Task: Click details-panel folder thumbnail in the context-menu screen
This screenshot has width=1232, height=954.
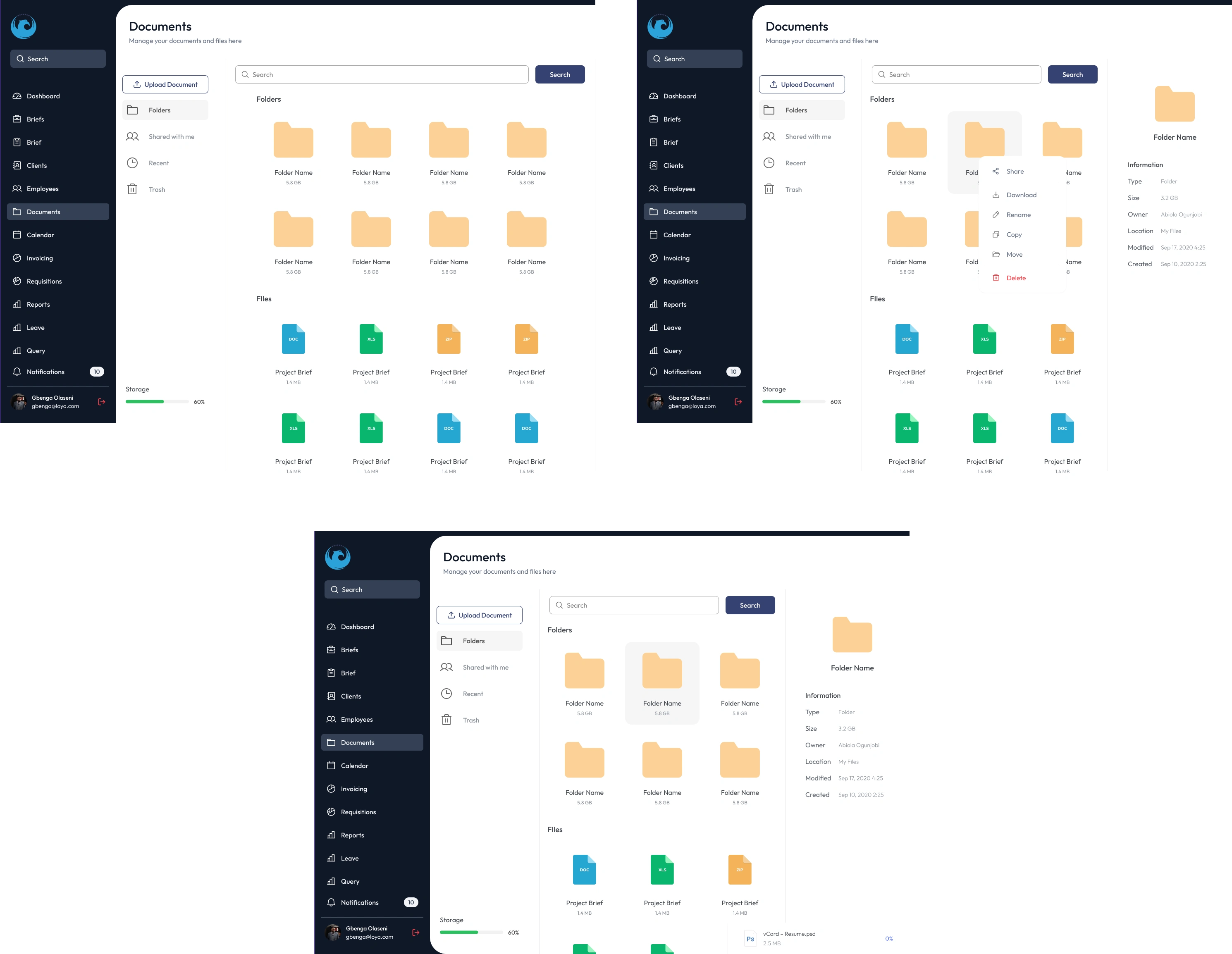Action: (1175, 104)
